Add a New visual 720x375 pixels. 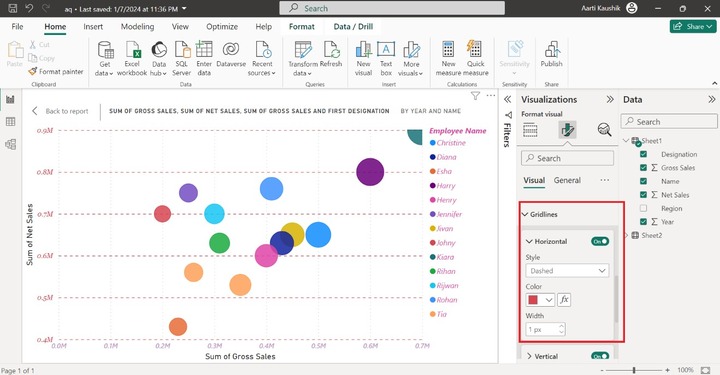[363, 58]
